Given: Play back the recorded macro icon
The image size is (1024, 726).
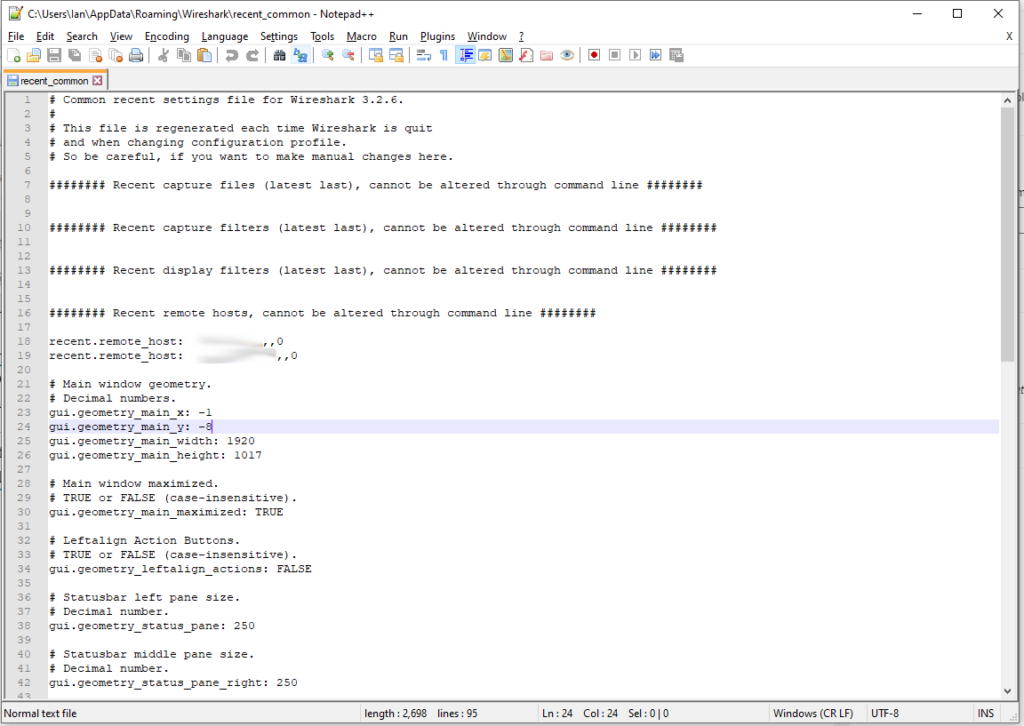Looking at the screenshot, I should 635,55.
